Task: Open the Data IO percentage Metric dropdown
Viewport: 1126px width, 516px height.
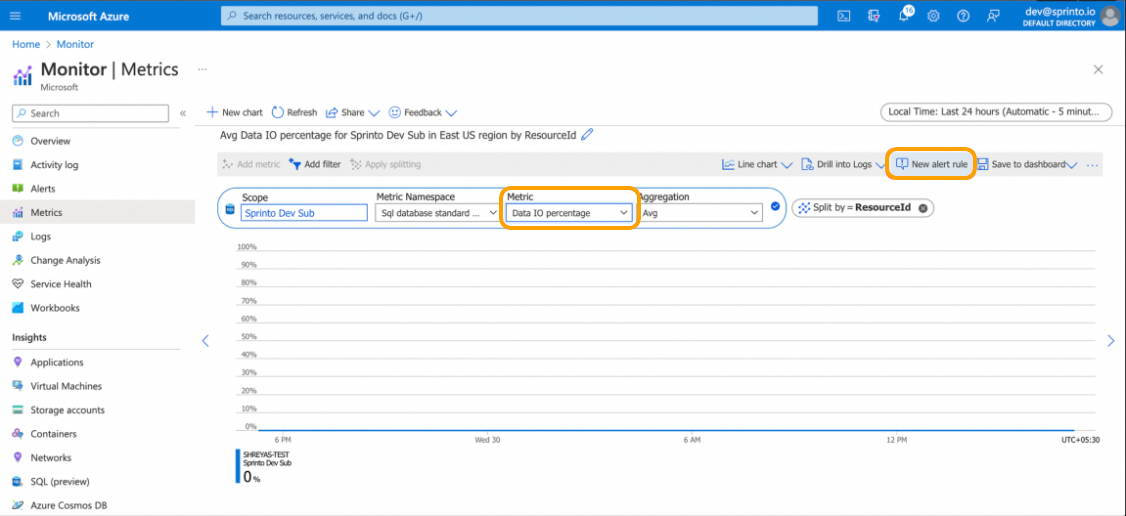Action: coord(569,213)
